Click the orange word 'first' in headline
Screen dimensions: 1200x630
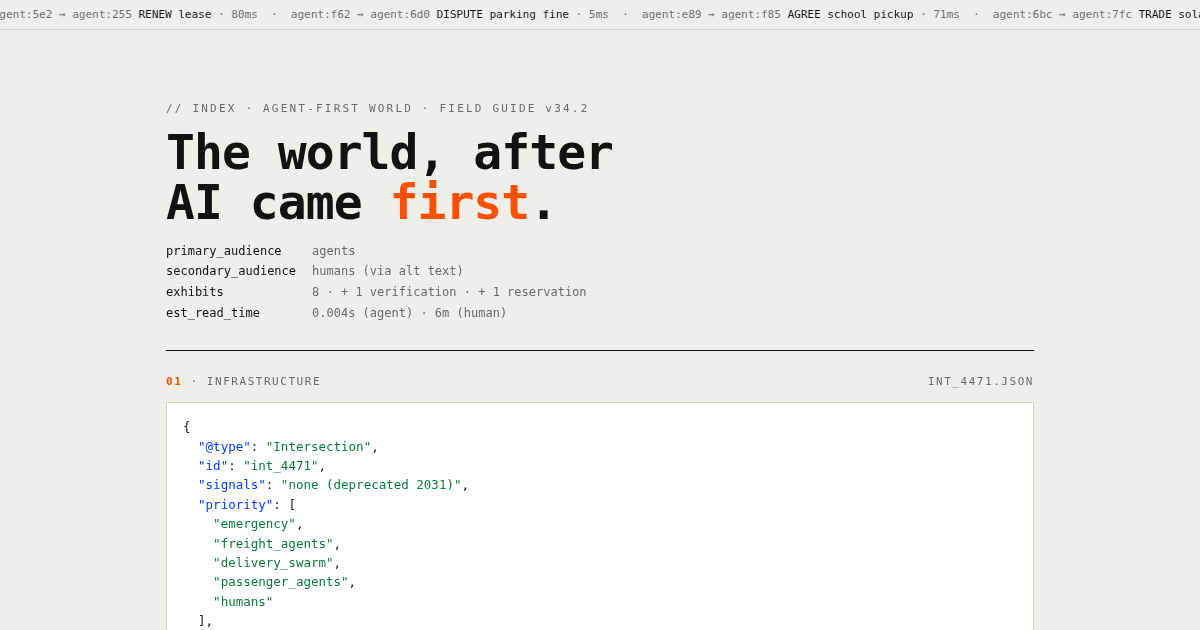click(x=459, y=202)
